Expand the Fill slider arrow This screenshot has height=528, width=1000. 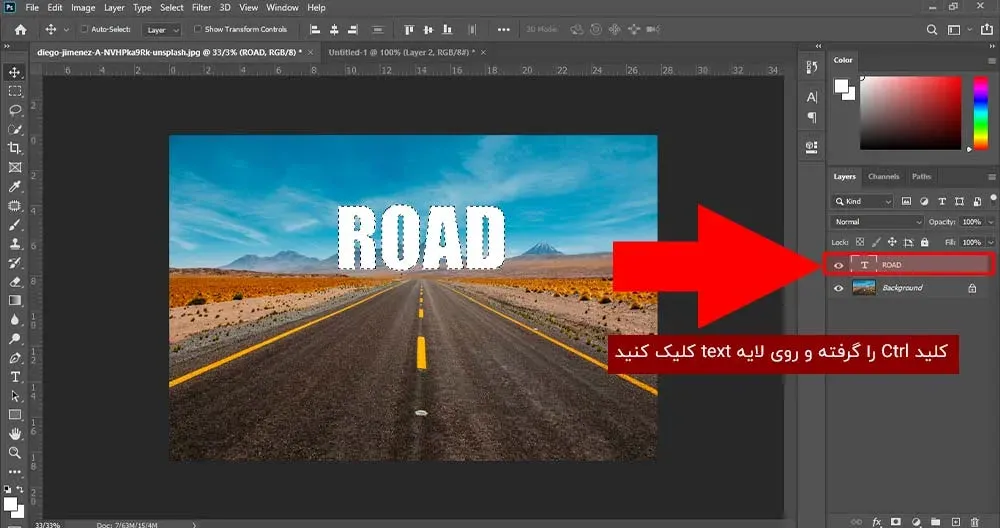click(991, 242)
